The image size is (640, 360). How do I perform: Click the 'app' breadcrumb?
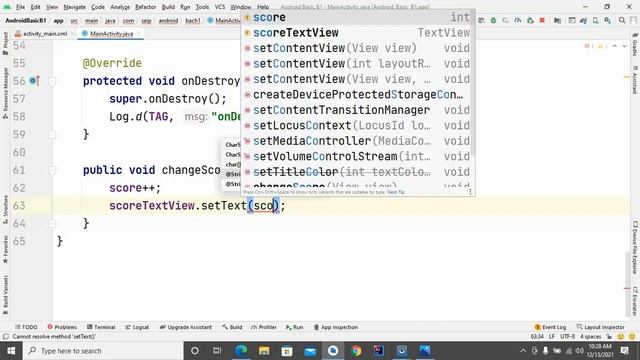(58, 20)
